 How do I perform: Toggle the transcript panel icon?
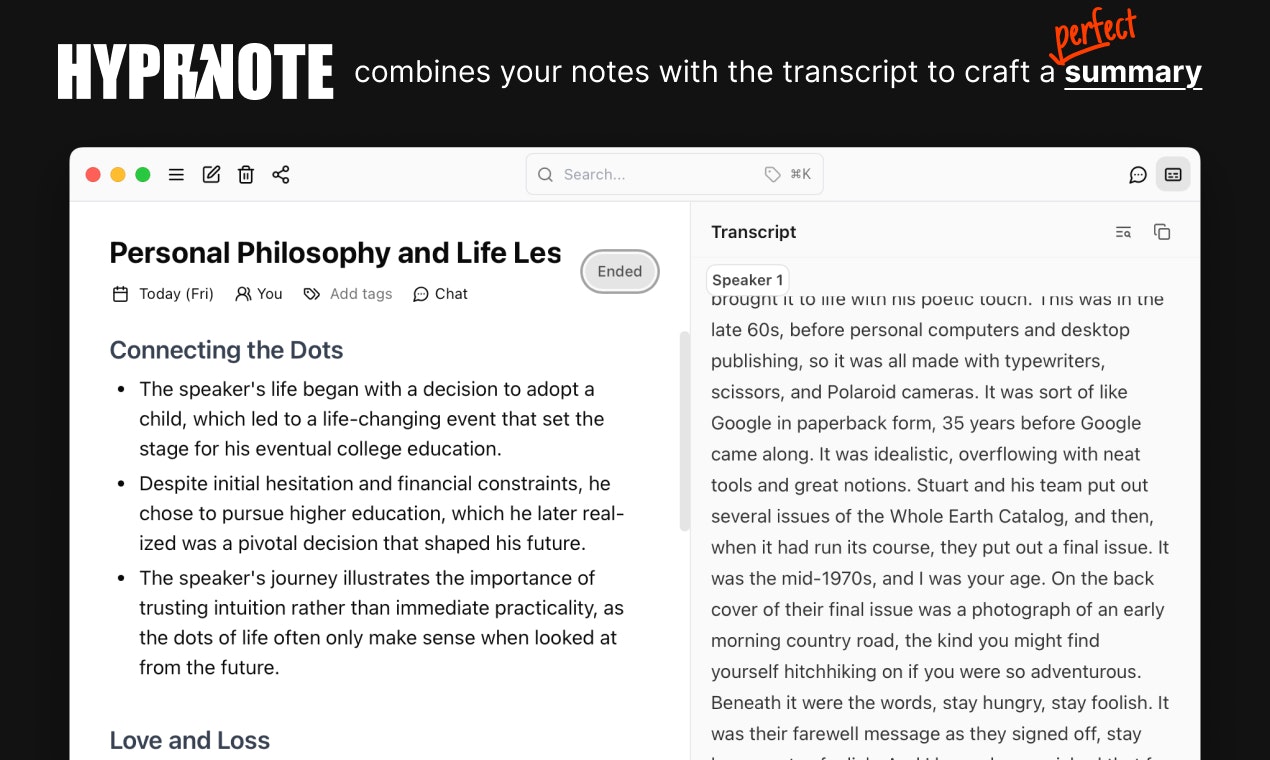(1173, 175)
